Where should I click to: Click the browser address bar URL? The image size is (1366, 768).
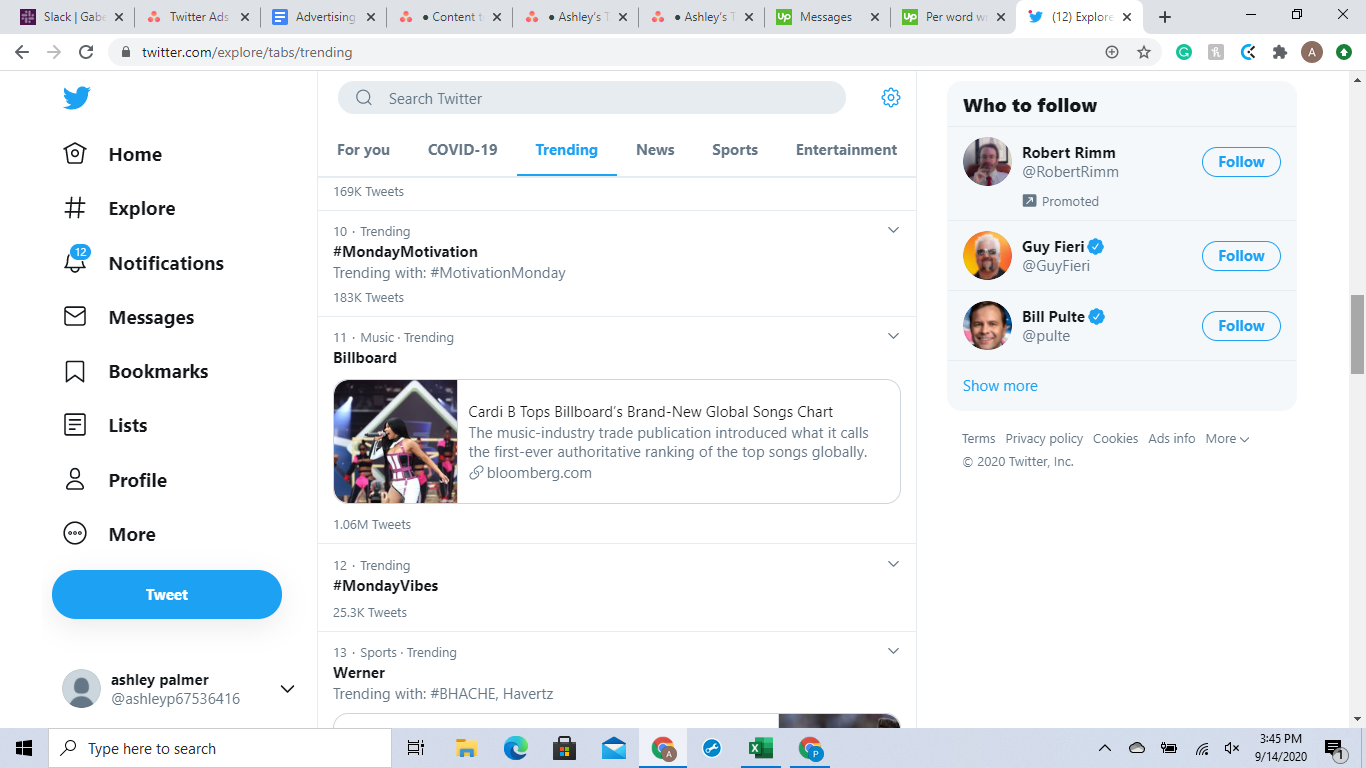247,52
